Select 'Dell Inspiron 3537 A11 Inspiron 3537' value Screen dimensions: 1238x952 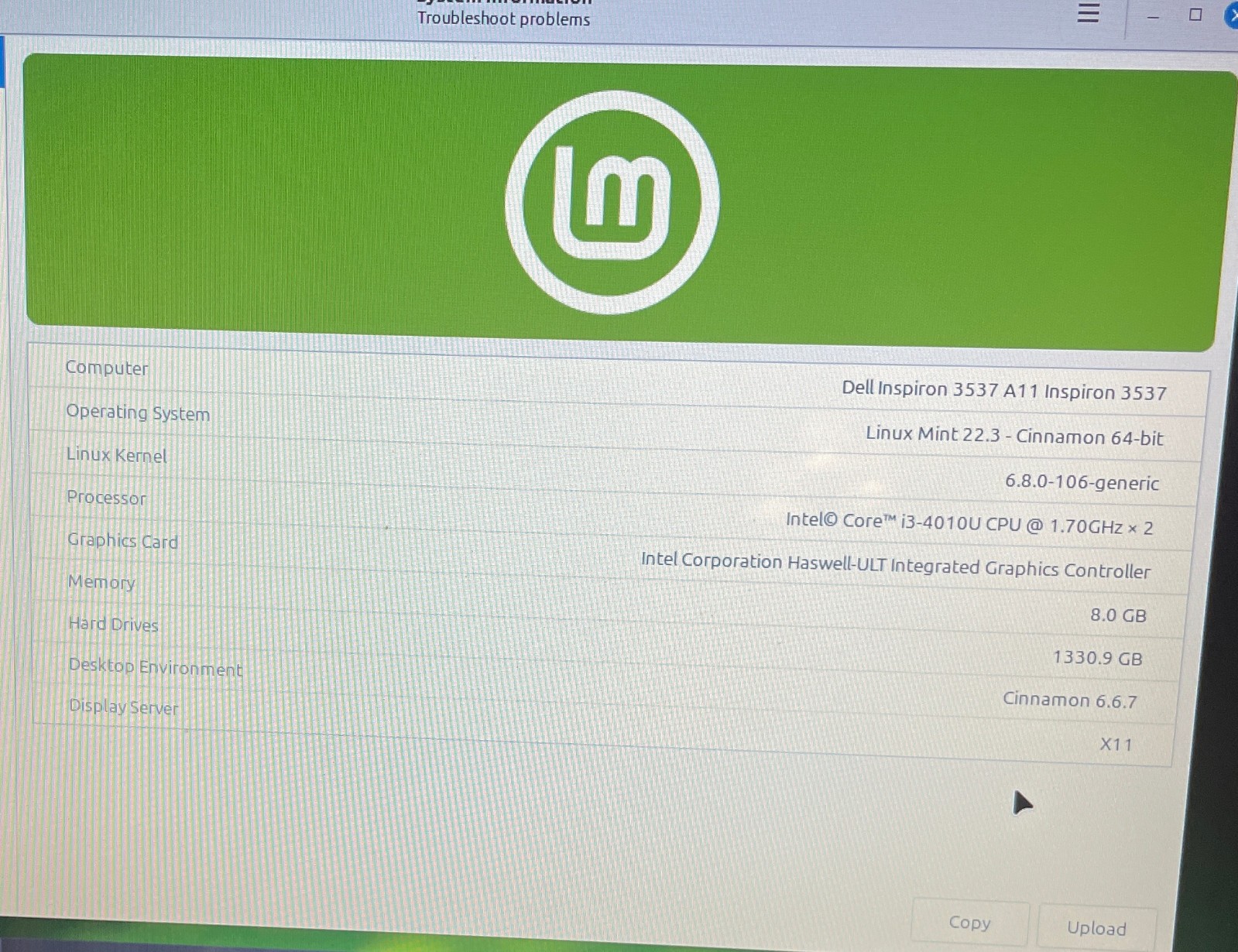(x=1003, y=390)
